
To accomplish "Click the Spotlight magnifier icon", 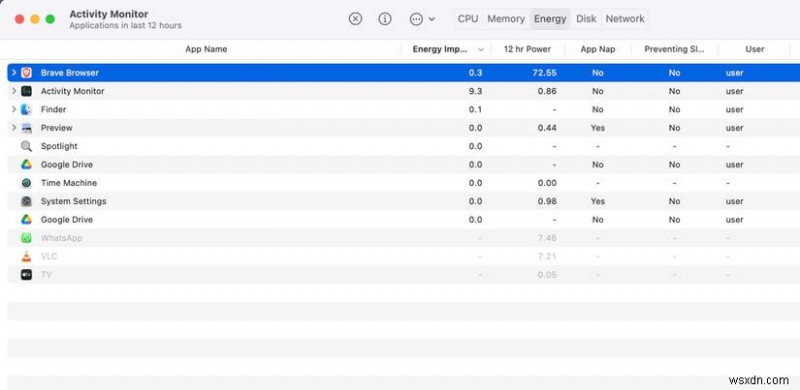I will (x=27, y=146).
